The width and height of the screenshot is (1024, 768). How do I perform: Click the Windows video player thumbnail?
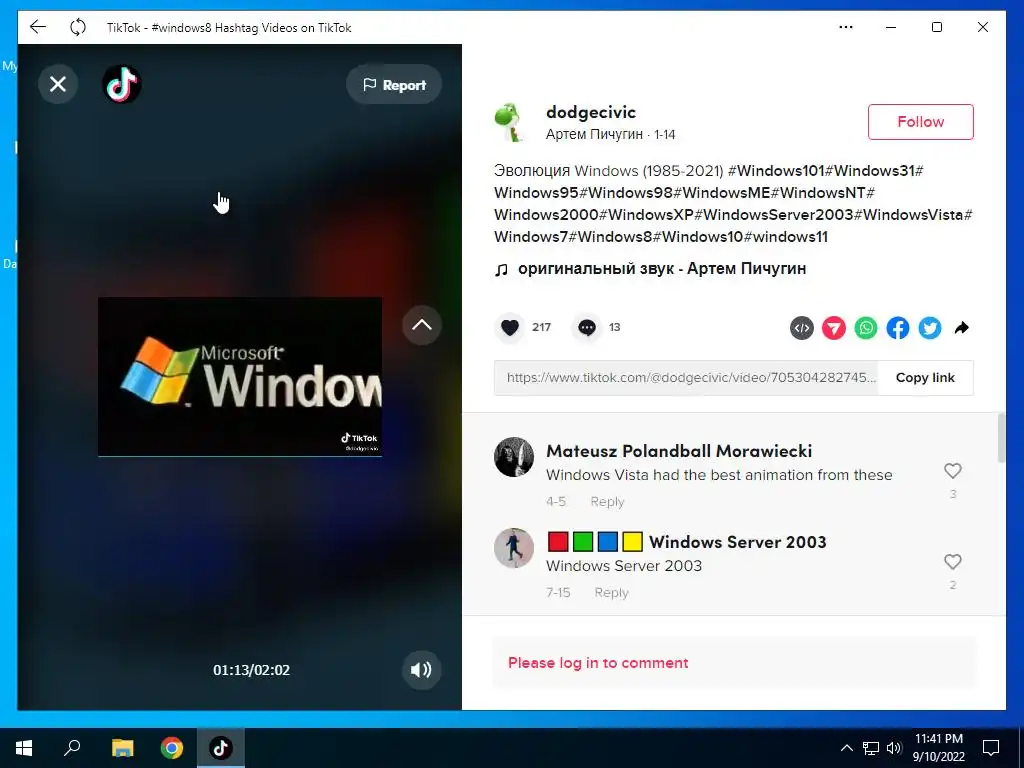(x=240, y=377)
